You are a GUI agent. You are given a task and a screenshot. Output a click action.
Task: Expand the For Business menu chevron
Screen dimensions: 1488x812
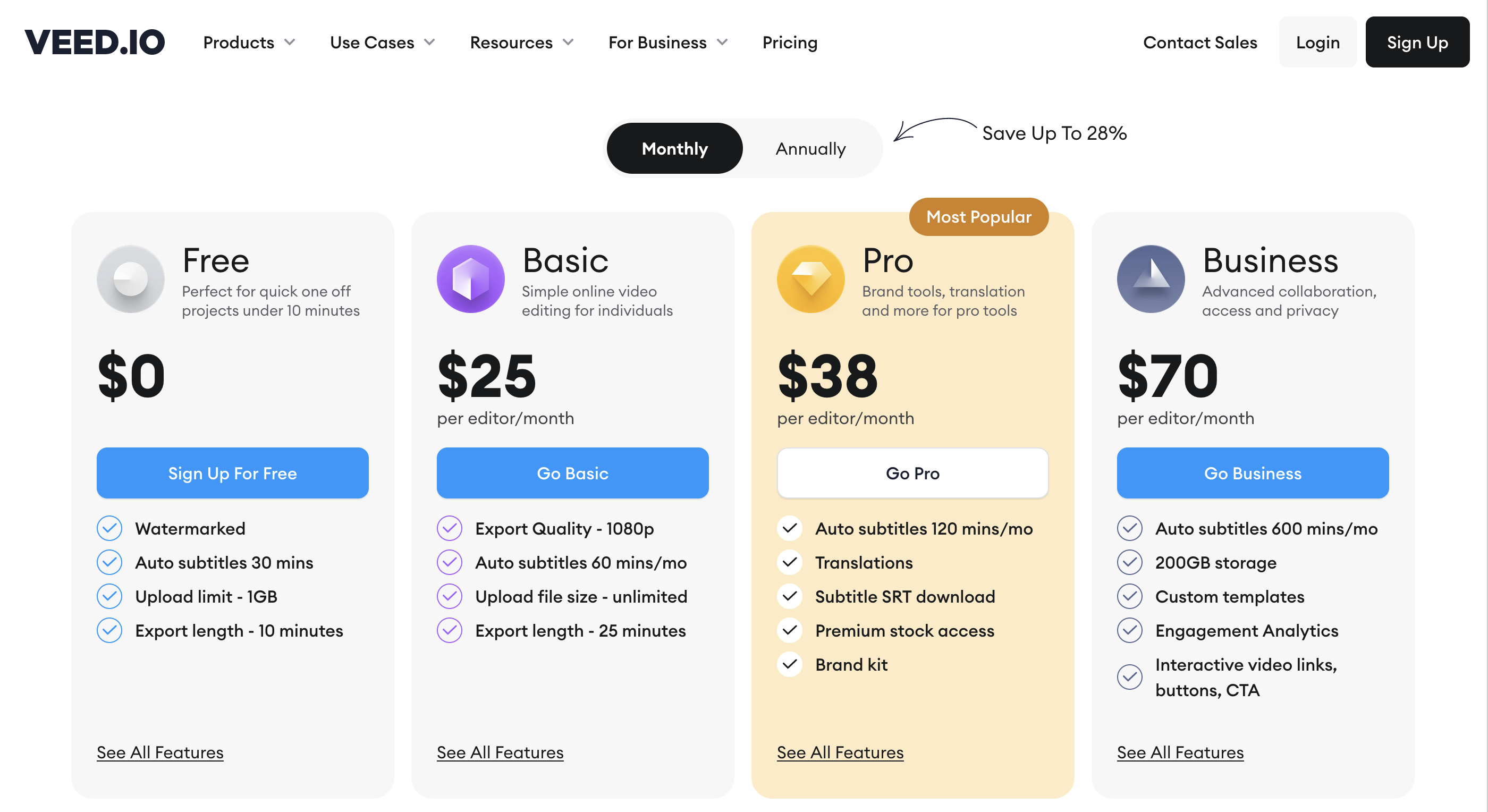pyautogui.click(x=722, y=42)
